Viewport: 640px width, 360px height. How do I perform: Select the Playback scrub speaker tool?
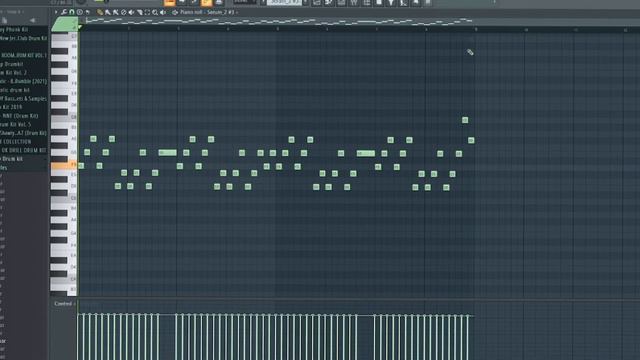pyautogui.click(x=163, y=12)
